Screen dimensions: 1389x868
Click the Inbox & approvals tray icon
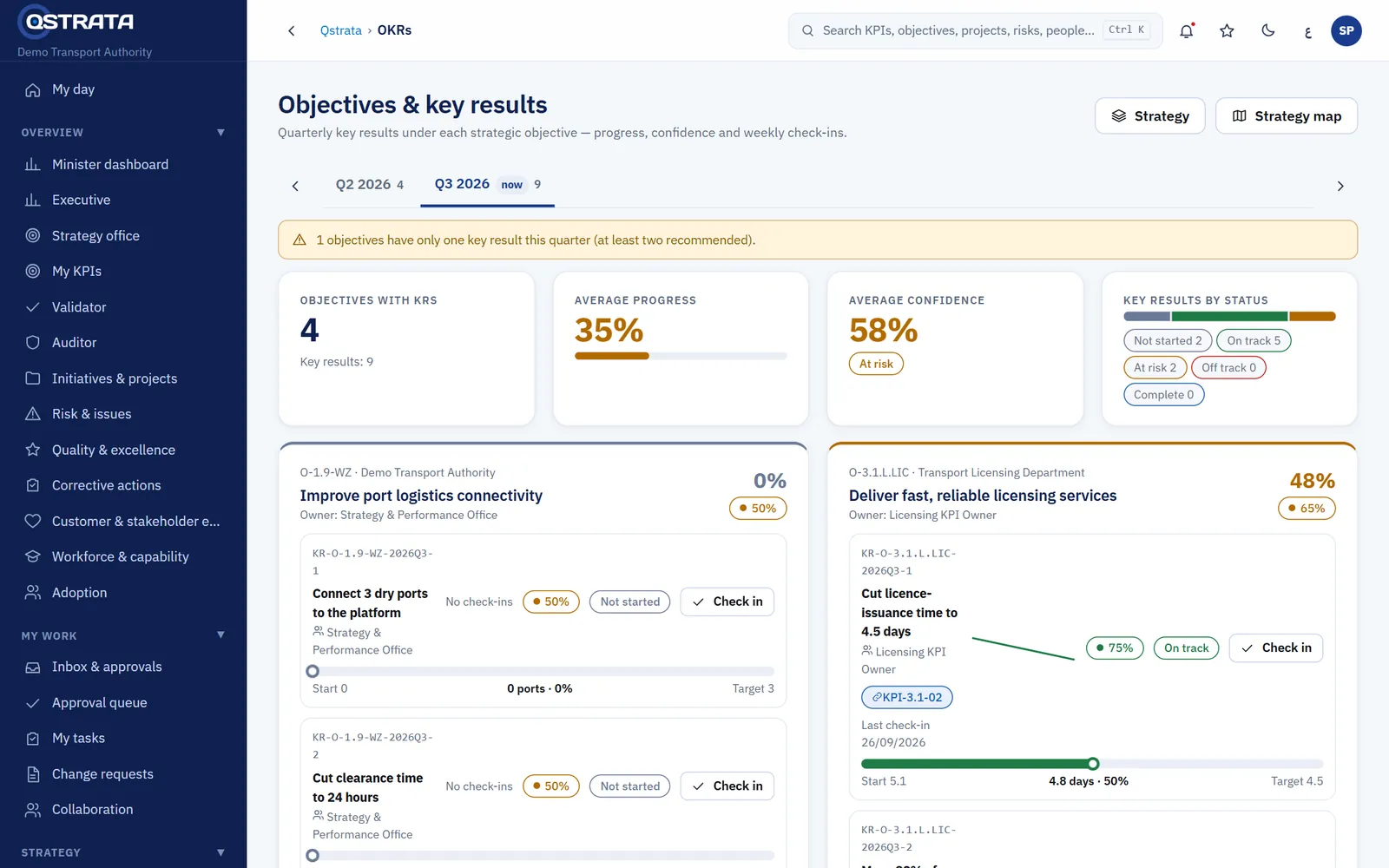33,667
